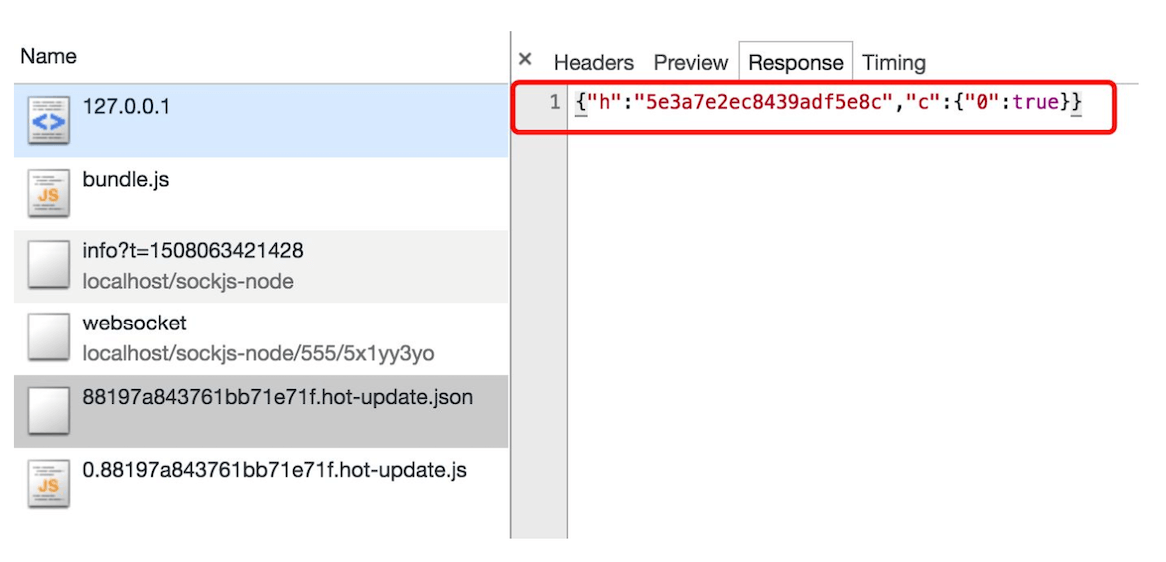
Task: Click the icon beside 88197a843761bb71e71f.hot-update.json
Action: coord(48,411)
